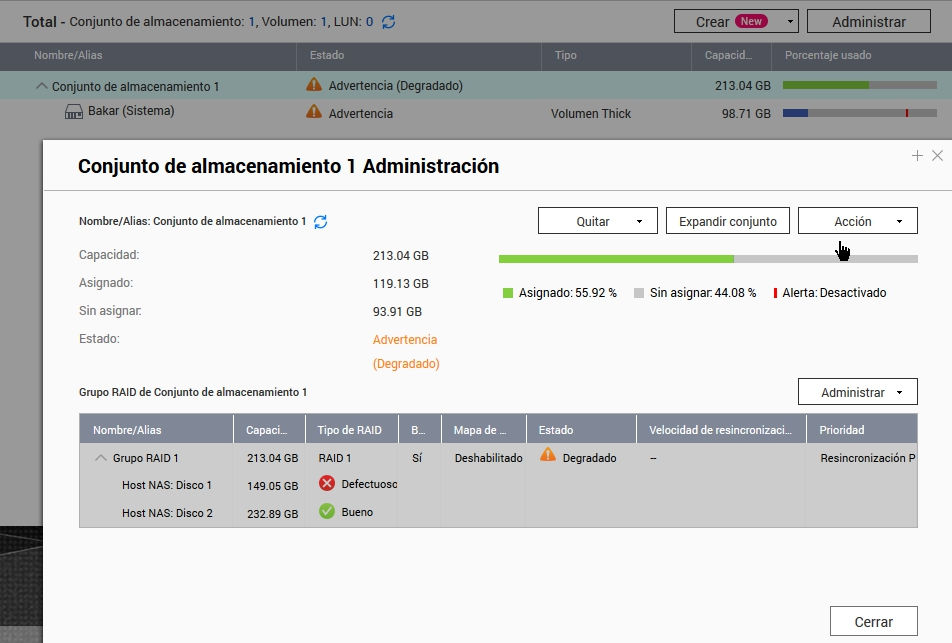Click the Degradado warning triangle in RAID table
The image size is (952, 643).
point(547,456)
